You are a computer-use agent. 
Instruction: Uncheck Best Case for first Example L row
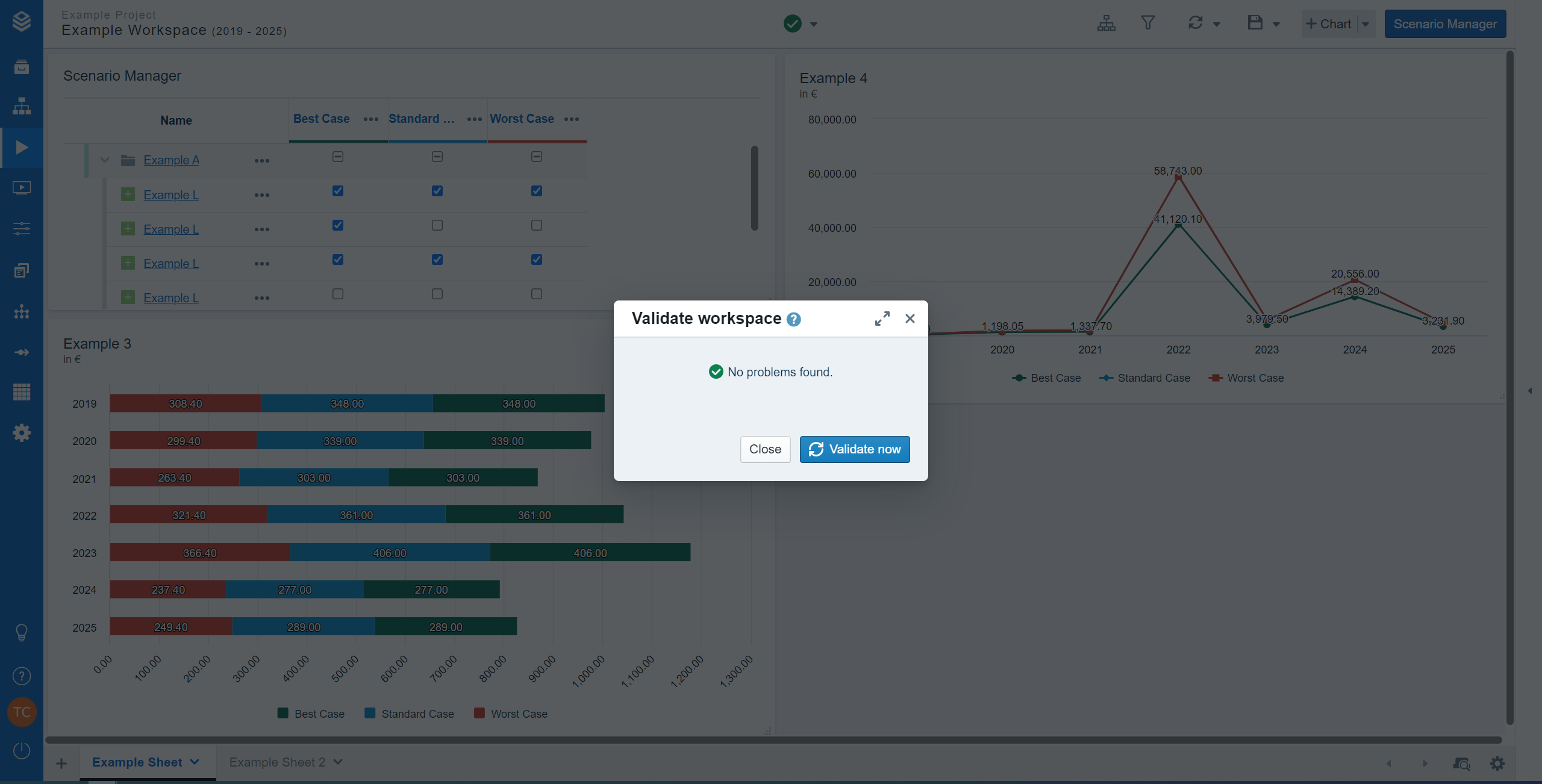coord(338,191)
